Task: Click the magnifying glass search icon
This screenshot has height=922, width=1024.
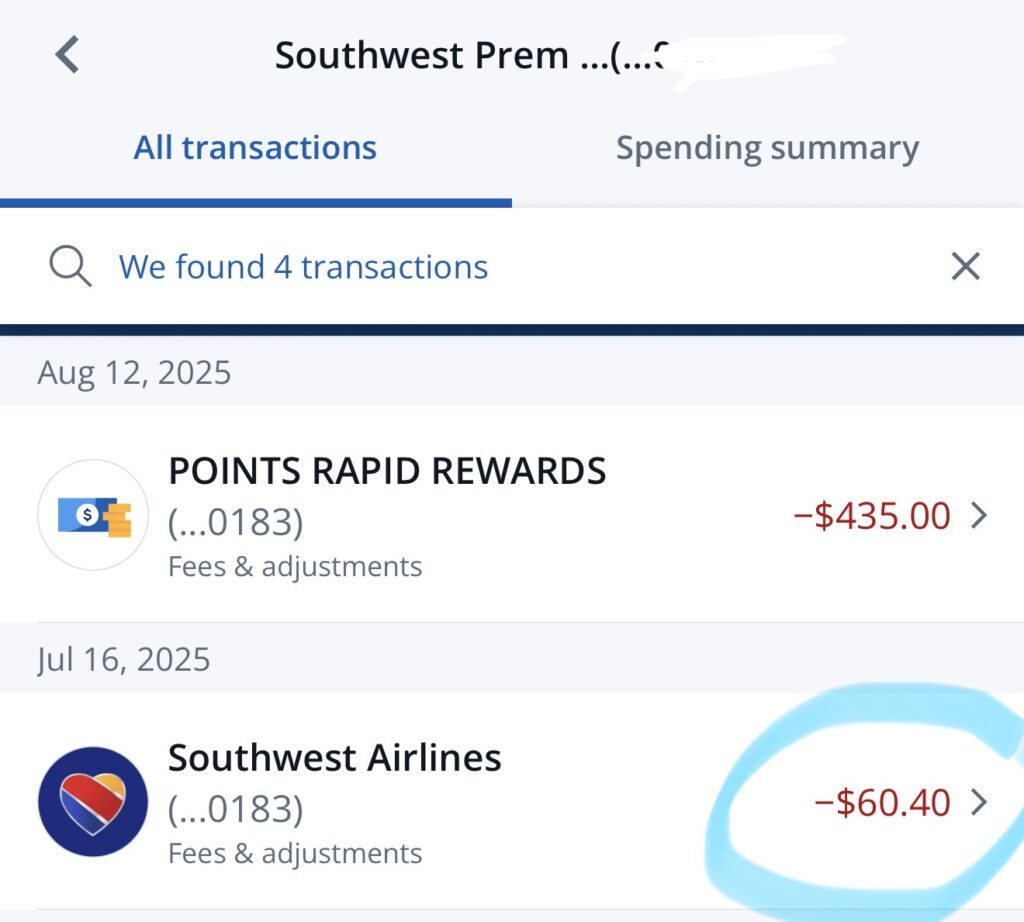Action: point(70,267)
